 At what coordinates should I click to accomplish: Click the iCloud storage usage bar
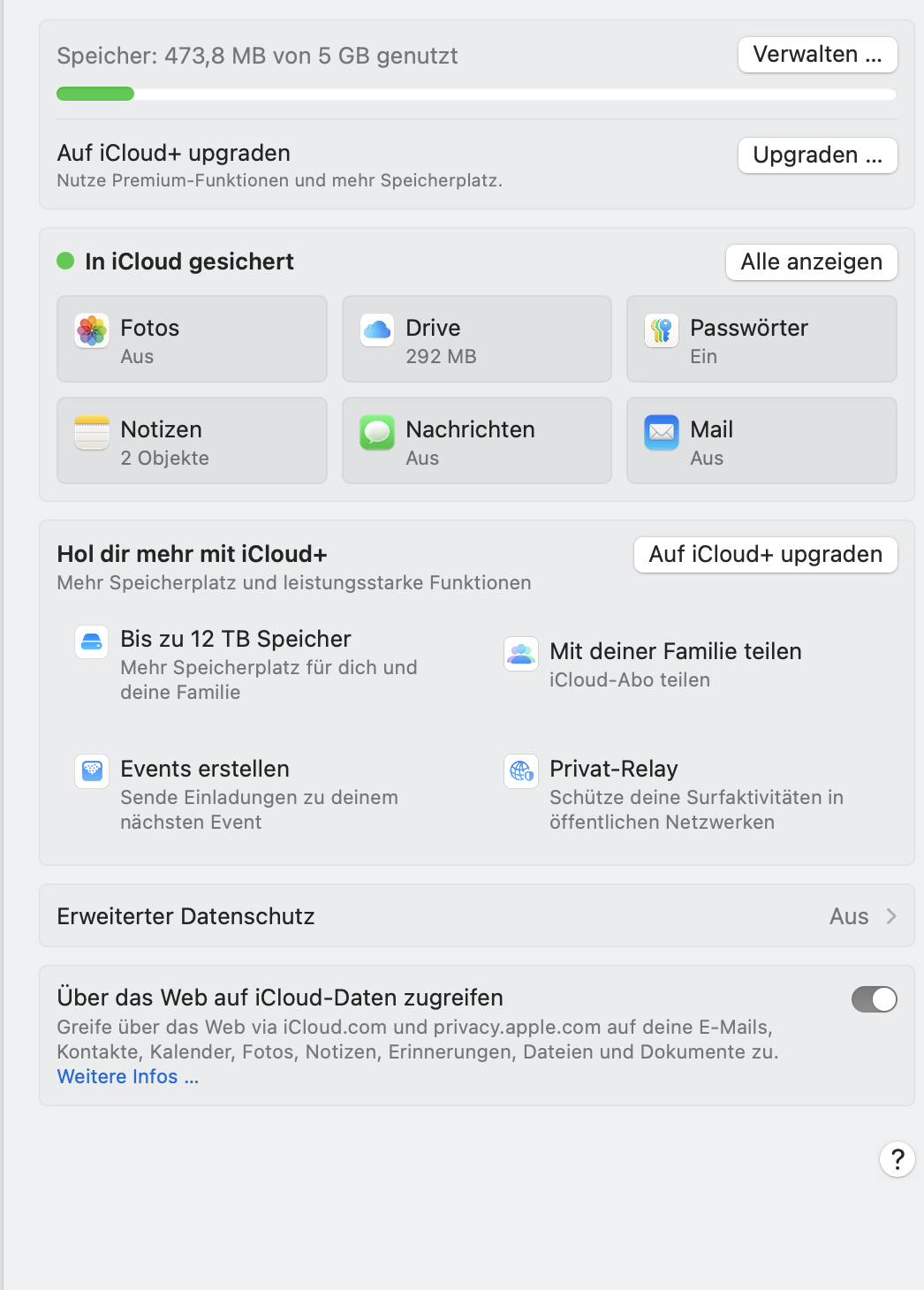[476, 95]
